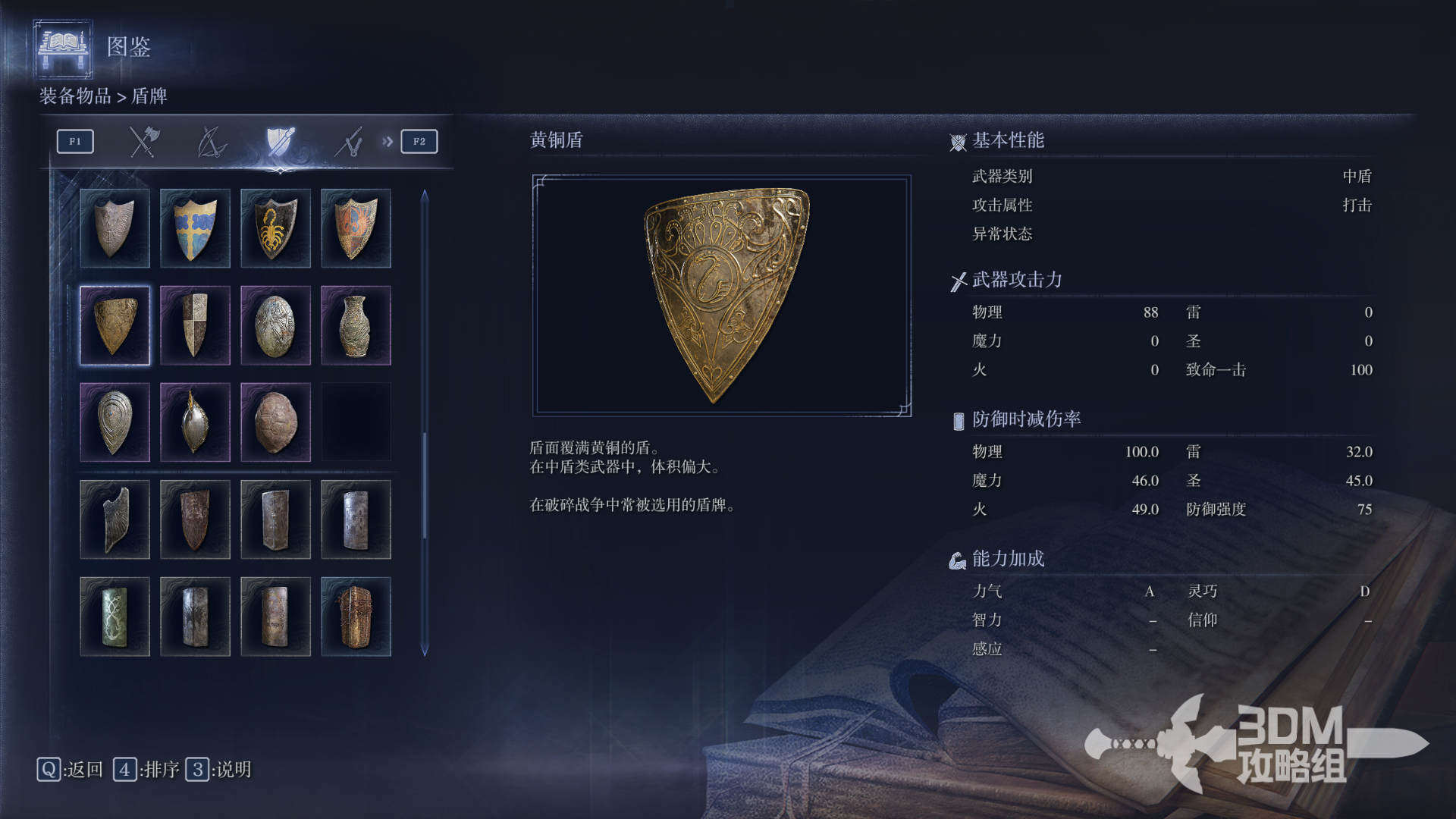Click the F1 previous category button
Viewport: 1456px width, 819px height.
75,142
